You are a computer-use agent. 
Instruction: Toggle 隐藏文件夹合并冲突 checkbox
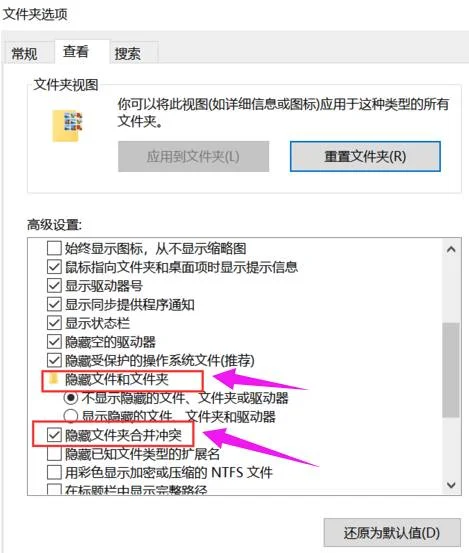tap(54, 435)
